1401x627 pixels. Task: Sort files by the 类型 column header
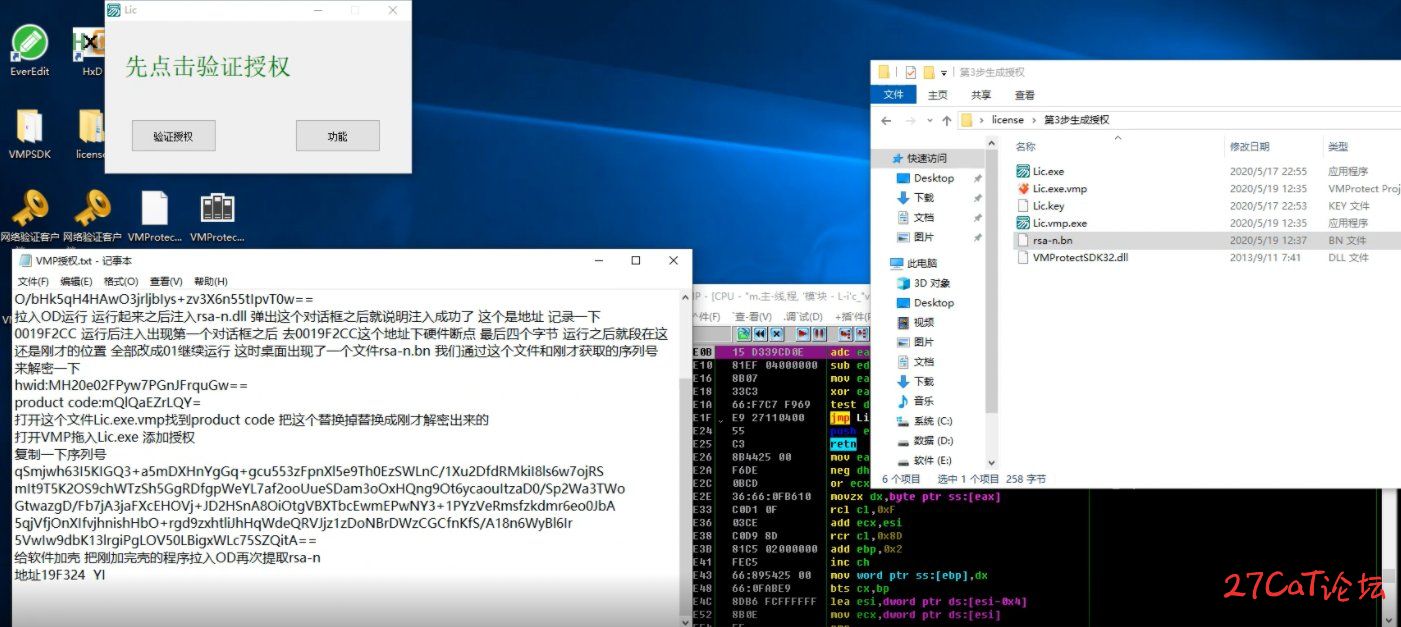tap(1338, 147)
